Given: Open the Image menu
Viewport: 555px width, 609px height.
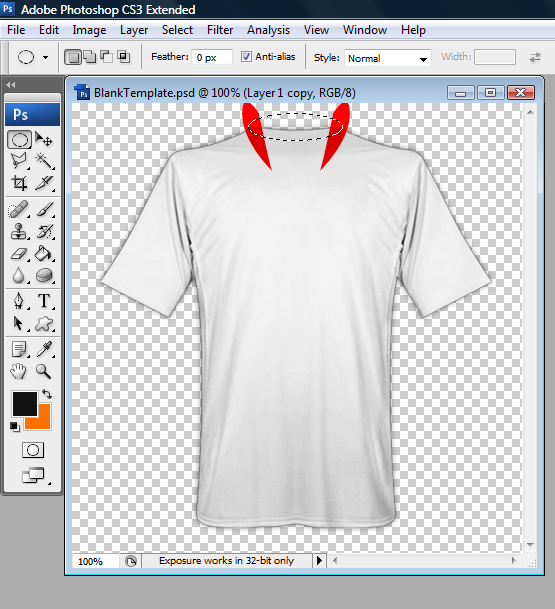Looking at the screenshot, I should (x=89, y=30).
